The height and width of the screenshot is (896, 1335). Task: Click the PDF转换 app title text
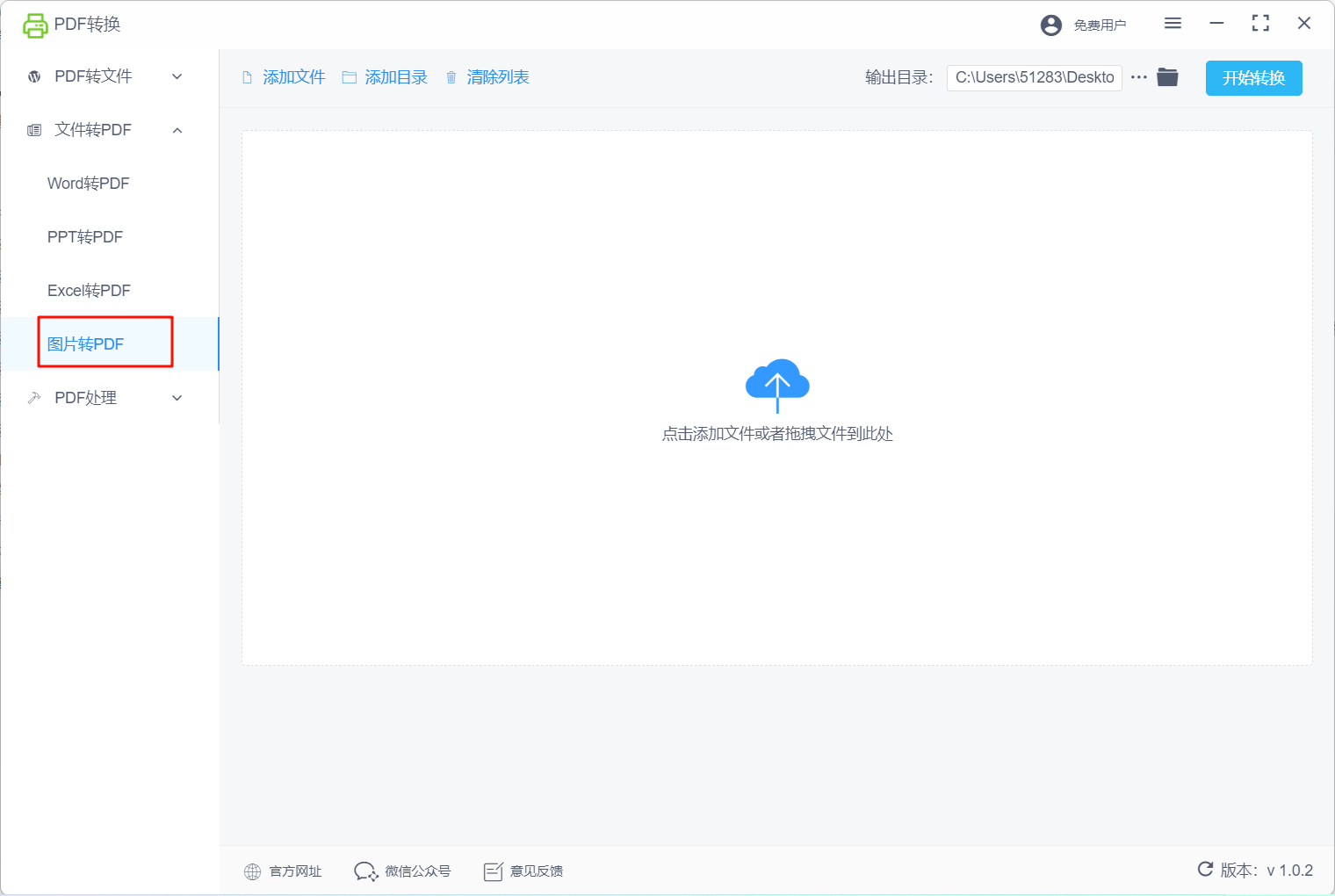click(87, 25)
